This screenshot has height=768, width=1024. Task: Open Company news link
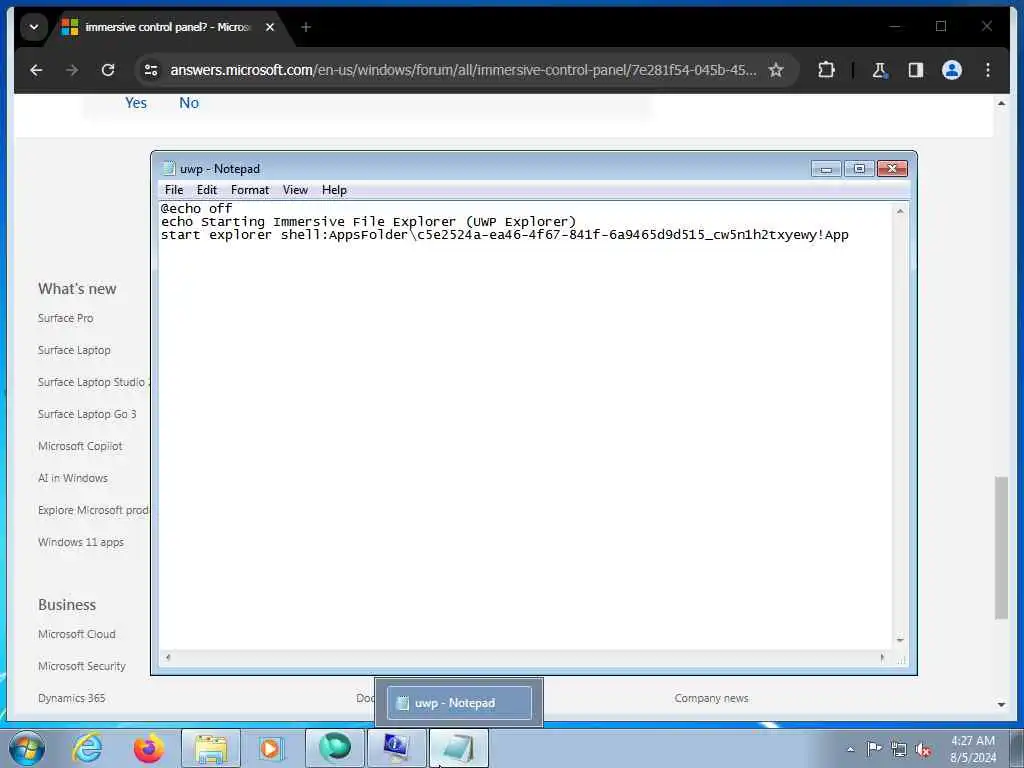(711, 698)
